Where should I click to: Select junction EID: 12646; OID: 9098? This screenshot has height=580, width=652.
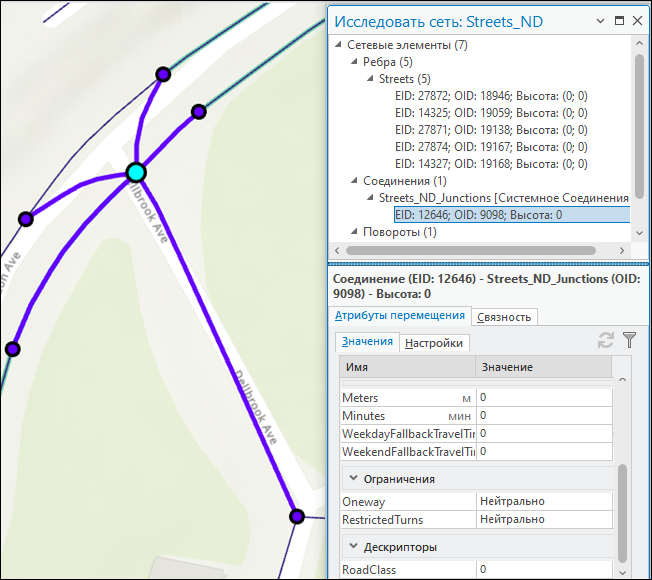(512, 215)
